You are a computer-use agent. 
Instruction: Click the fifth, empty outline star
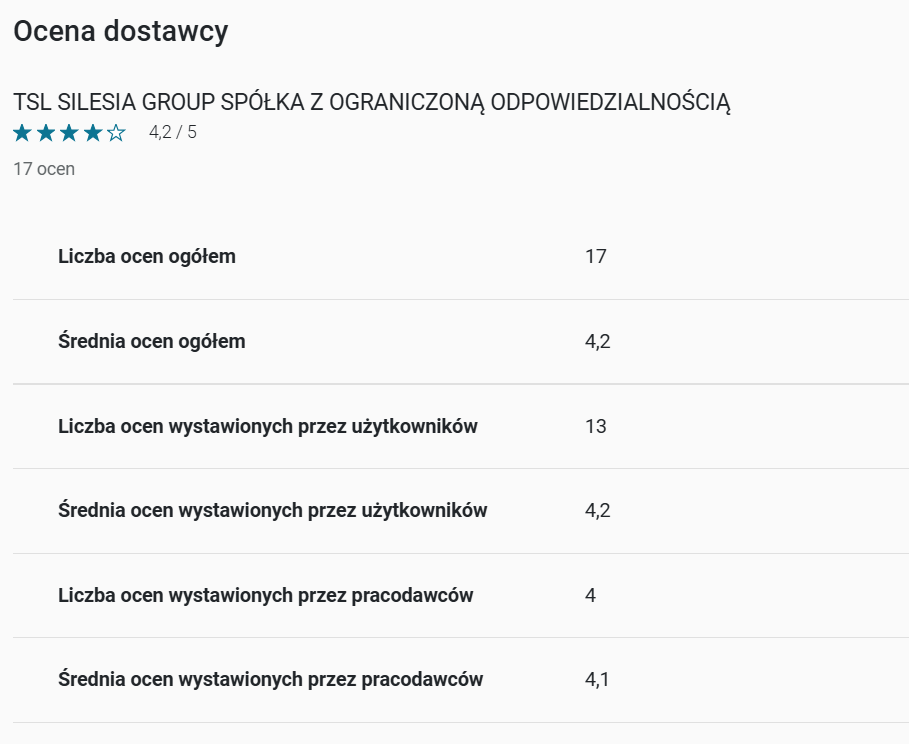(x=117, y=133)
